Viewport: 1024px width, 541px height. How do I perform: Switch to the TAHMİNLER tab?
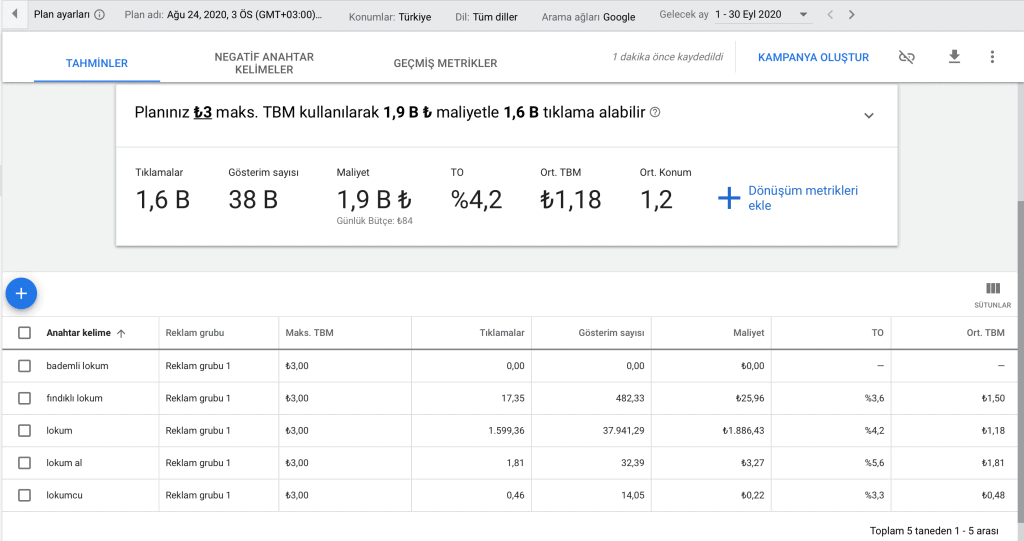click(97, 63)
